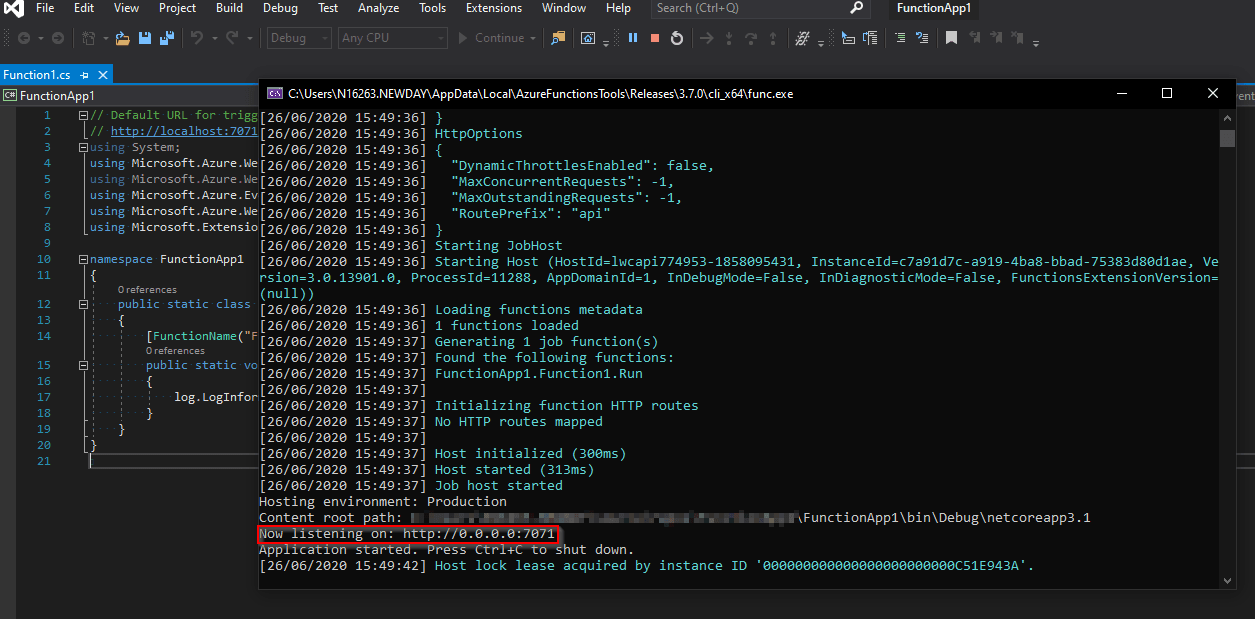Collapse the namespace FunctionApp1 code block
Image resolution: width=1255 pixels, height=619 pixels.
(x=83, y=259)
